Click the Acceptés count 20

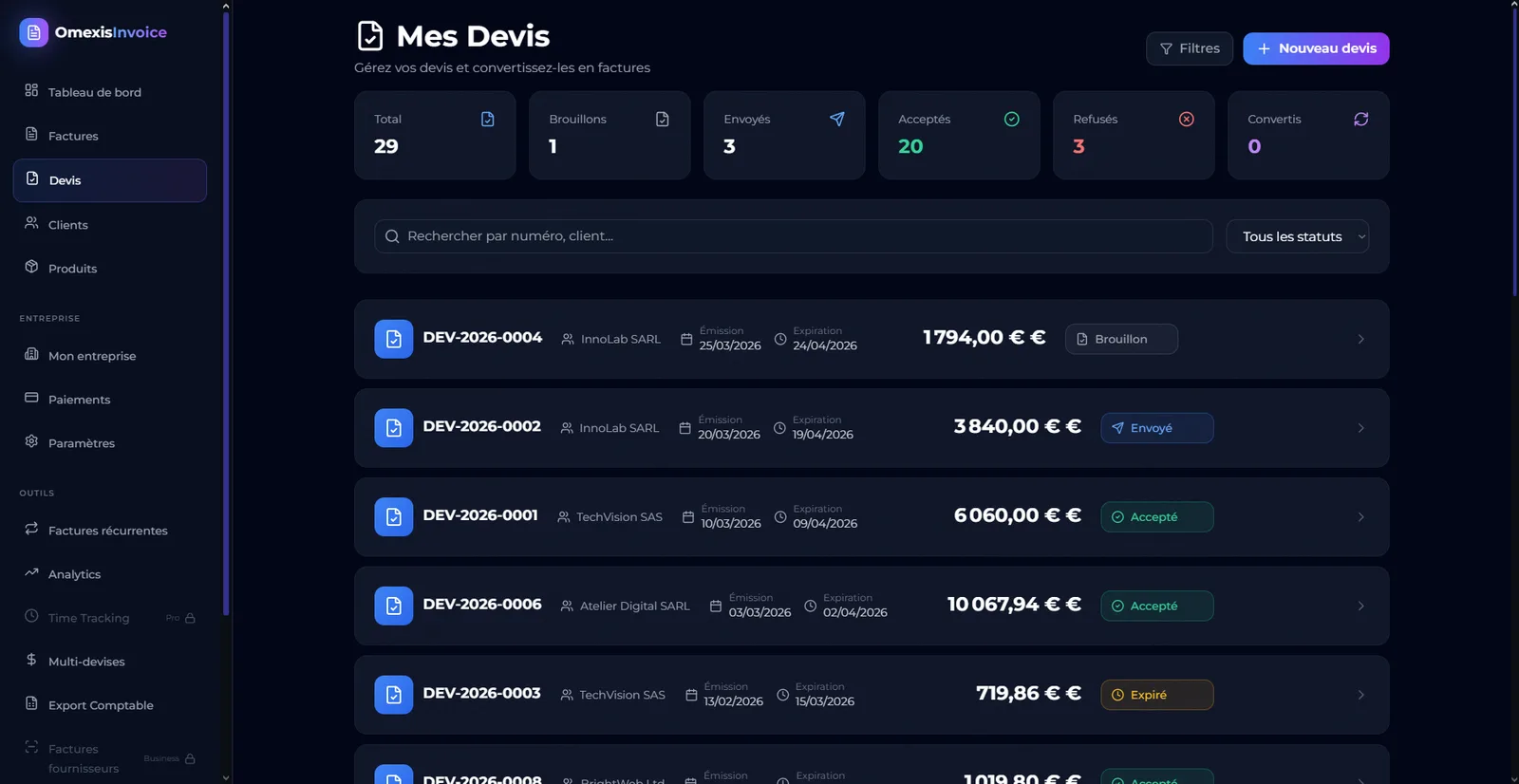point(910,146)
